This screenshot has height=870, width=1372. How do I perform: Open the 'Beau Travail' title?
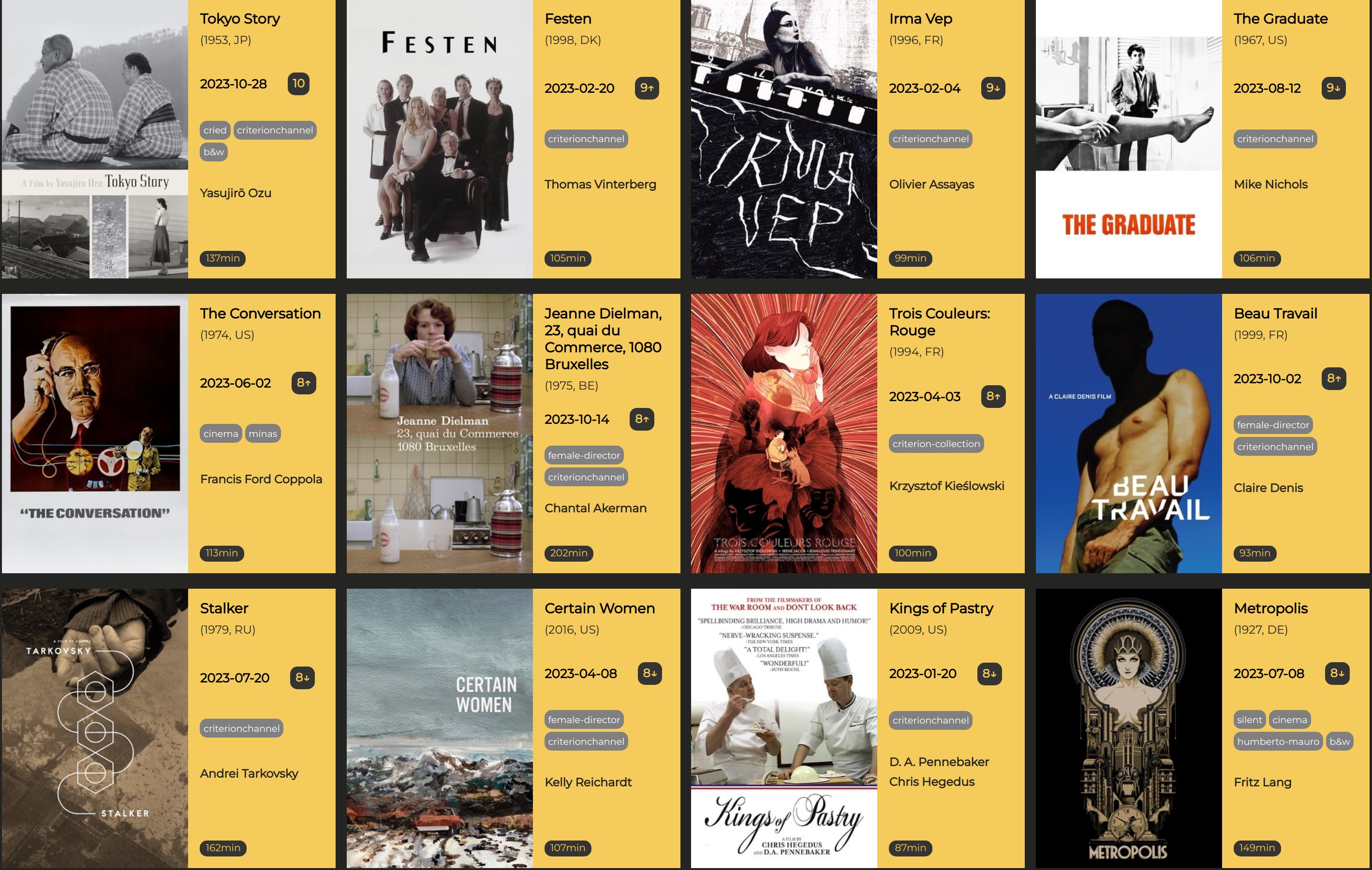[x=1275, y=314]
